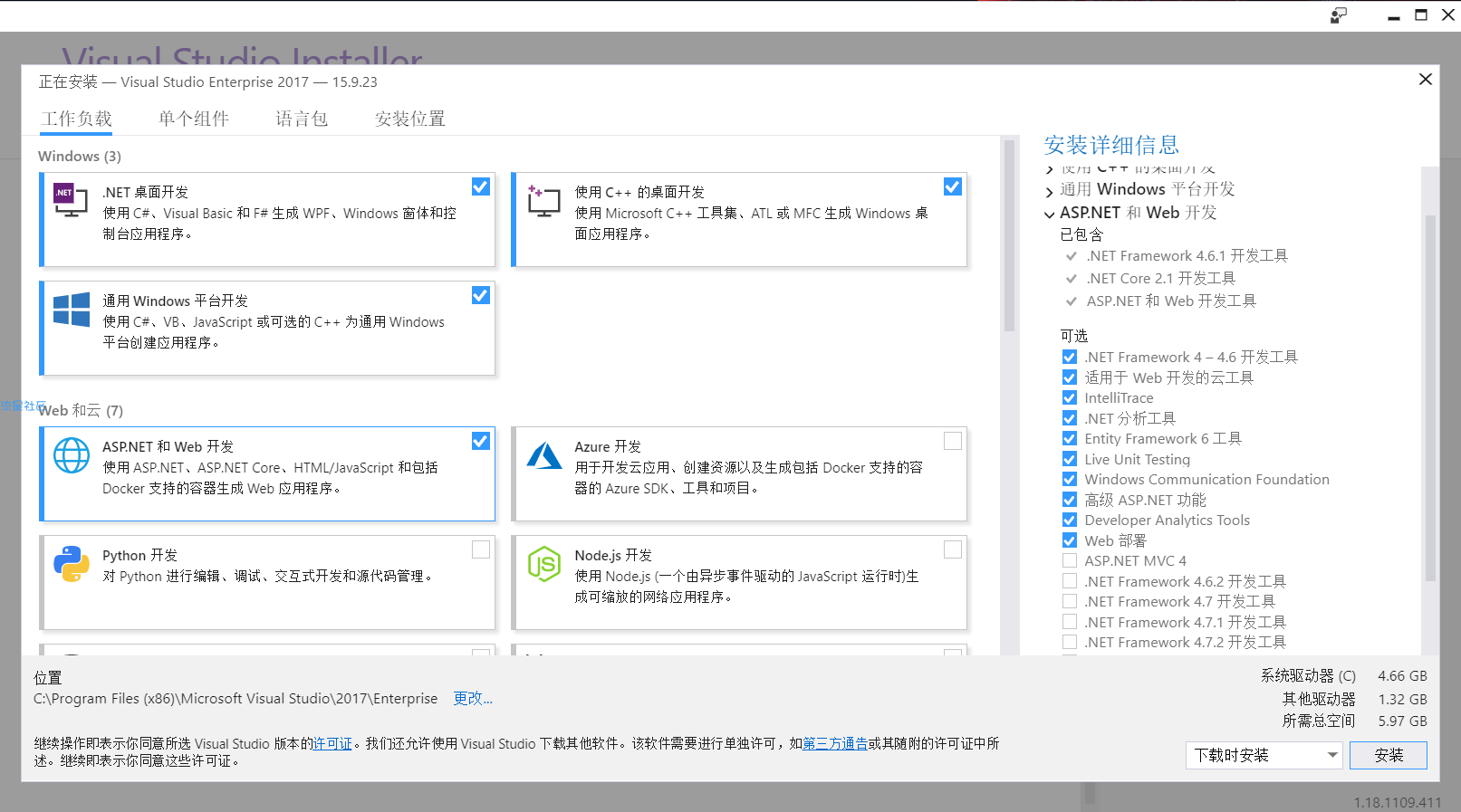
Task: Uncheck 高级 ASP.NET 功能 component
Action: [1070, 500]
